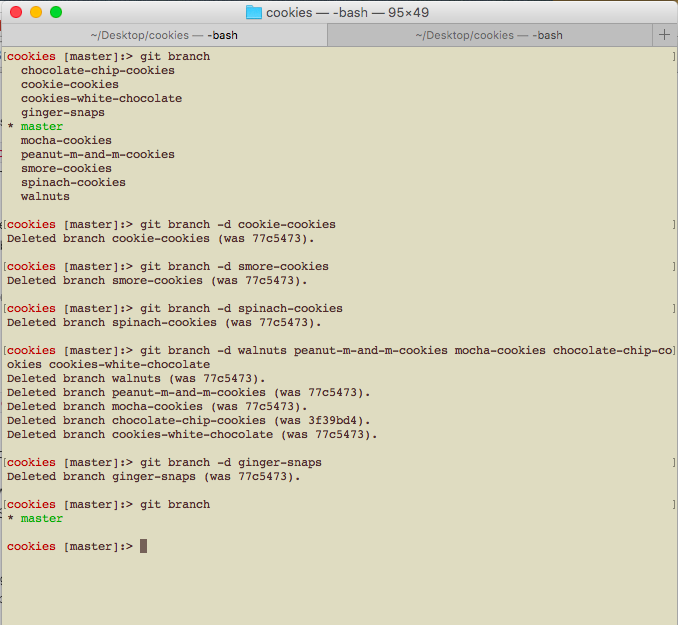Viewport: 678px width, 625px height.
Task: Click the 'smore-cookies' branch listing line
Action: pyautogui.click(x=66, y=168)
